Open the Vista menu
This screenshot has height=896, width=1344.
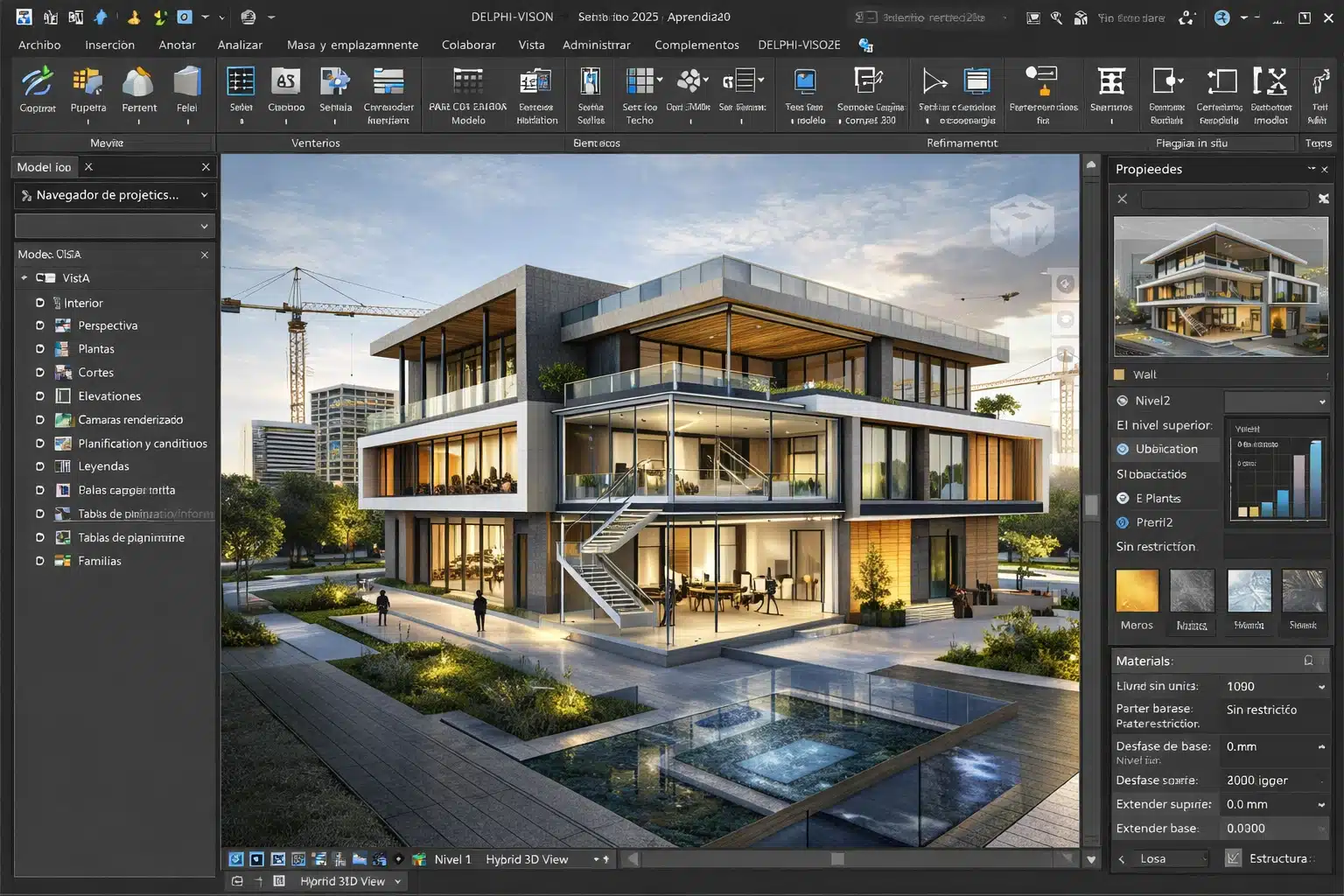[x=531, y=45]
